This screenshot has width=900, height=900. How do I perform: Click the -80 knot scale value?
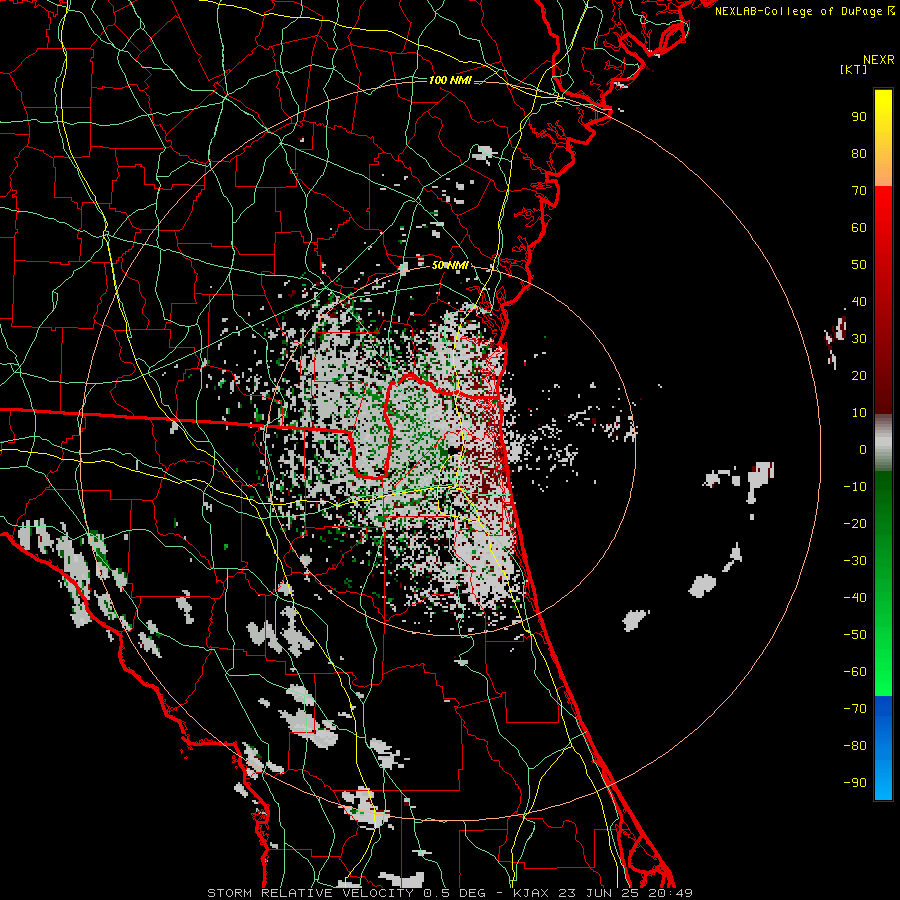pyautogui.click(x=855, y=746)
